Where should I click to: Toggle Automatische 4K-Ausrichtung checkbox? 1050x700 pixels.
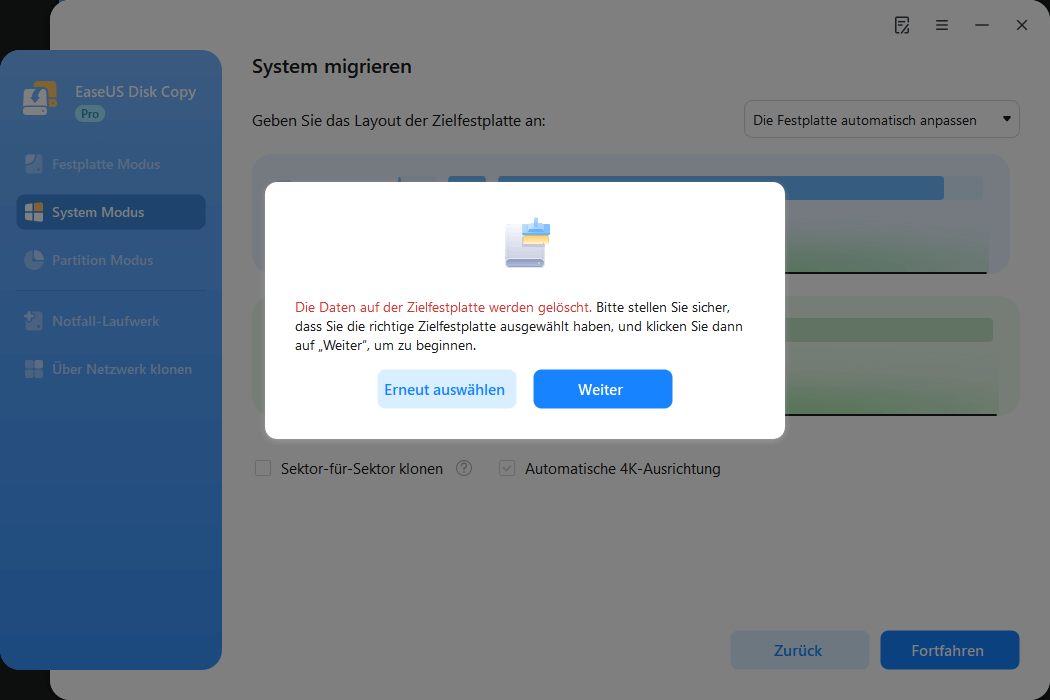[x=507, y=468]
